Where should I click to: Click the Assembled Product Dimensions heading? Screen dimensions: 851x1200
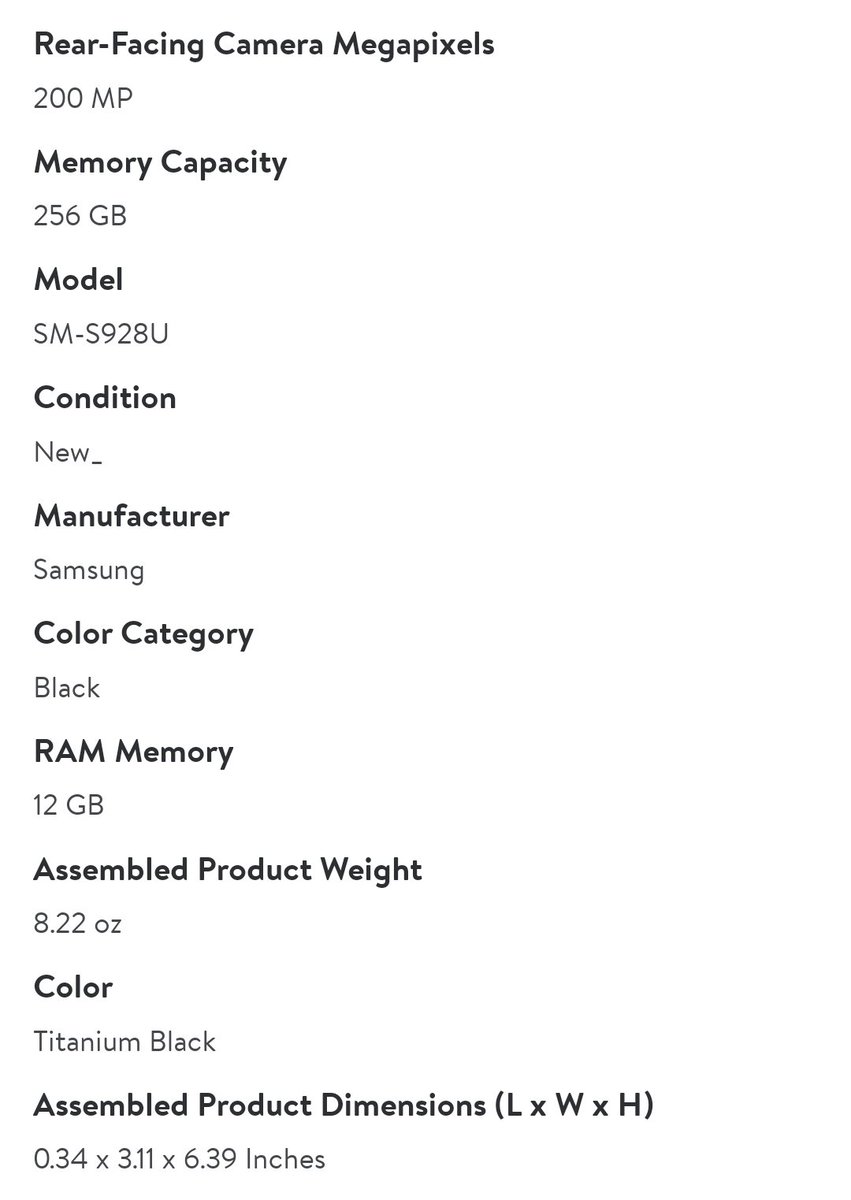click(x=343, y=1106)
